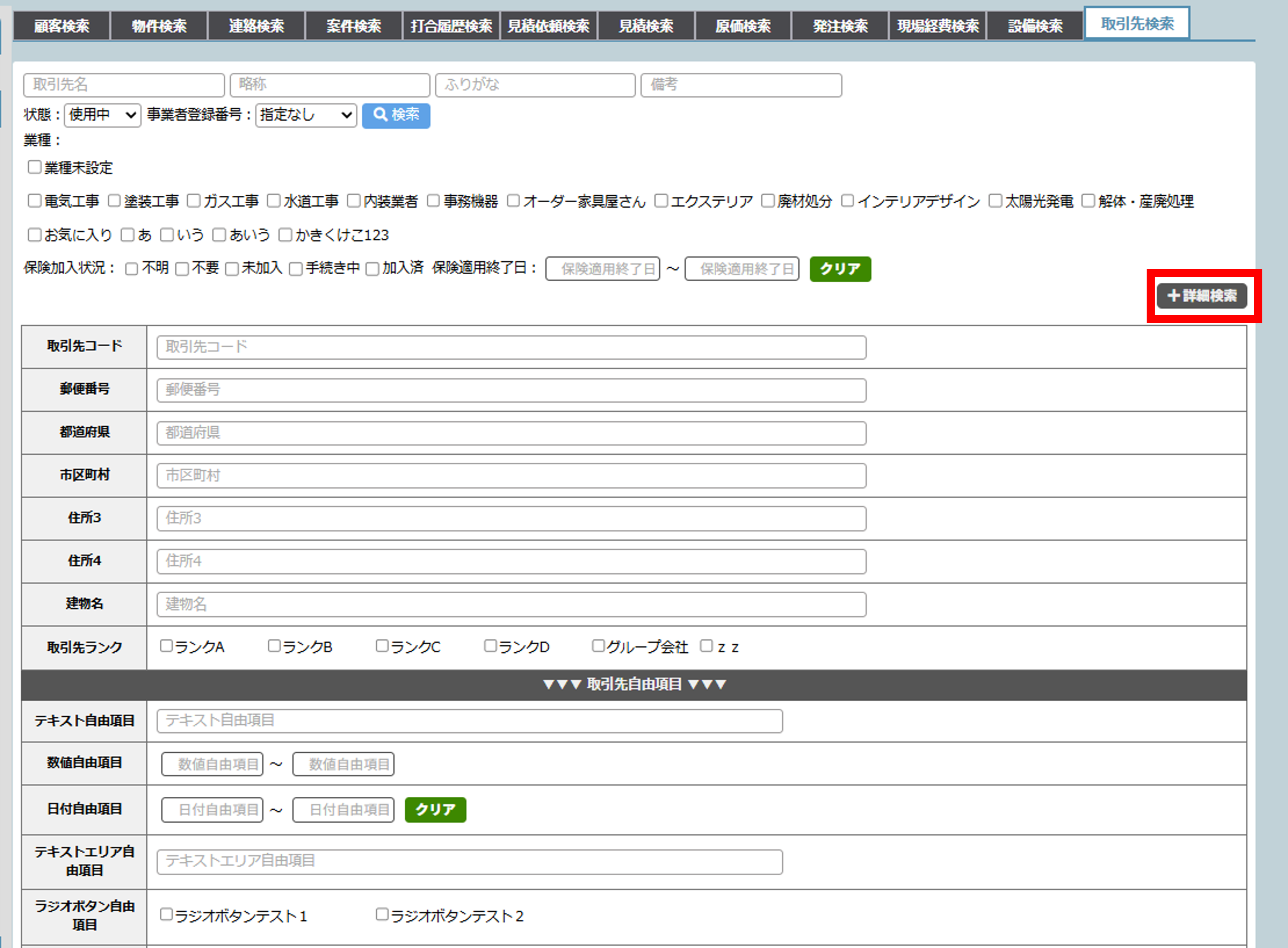1288x948 pixels.
Task: Focus the 取引先名 input field
Action: tap(124, 85)
